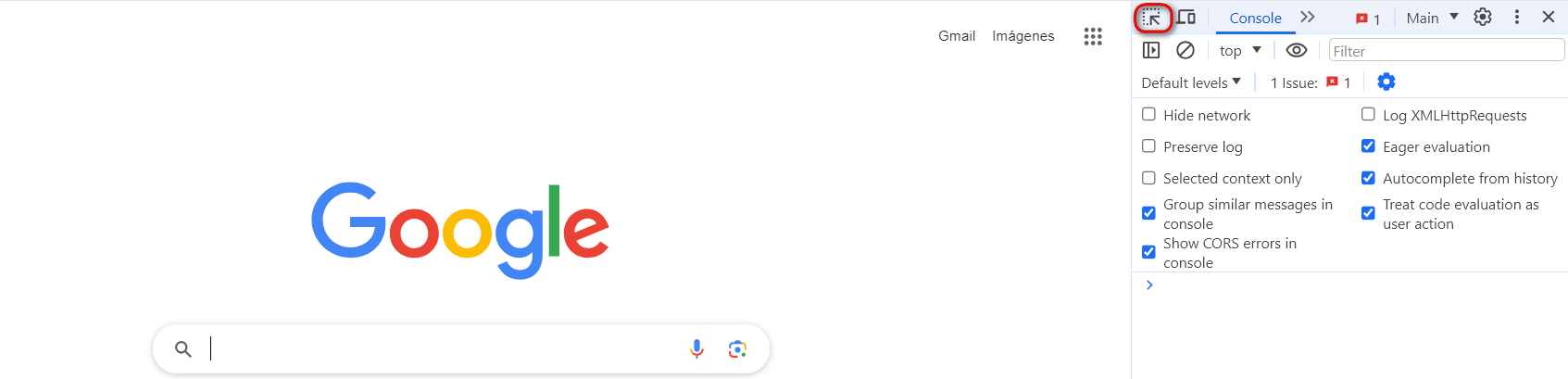
Task: Toggle device toolbar emulation icon
Action: [1185, 18]
